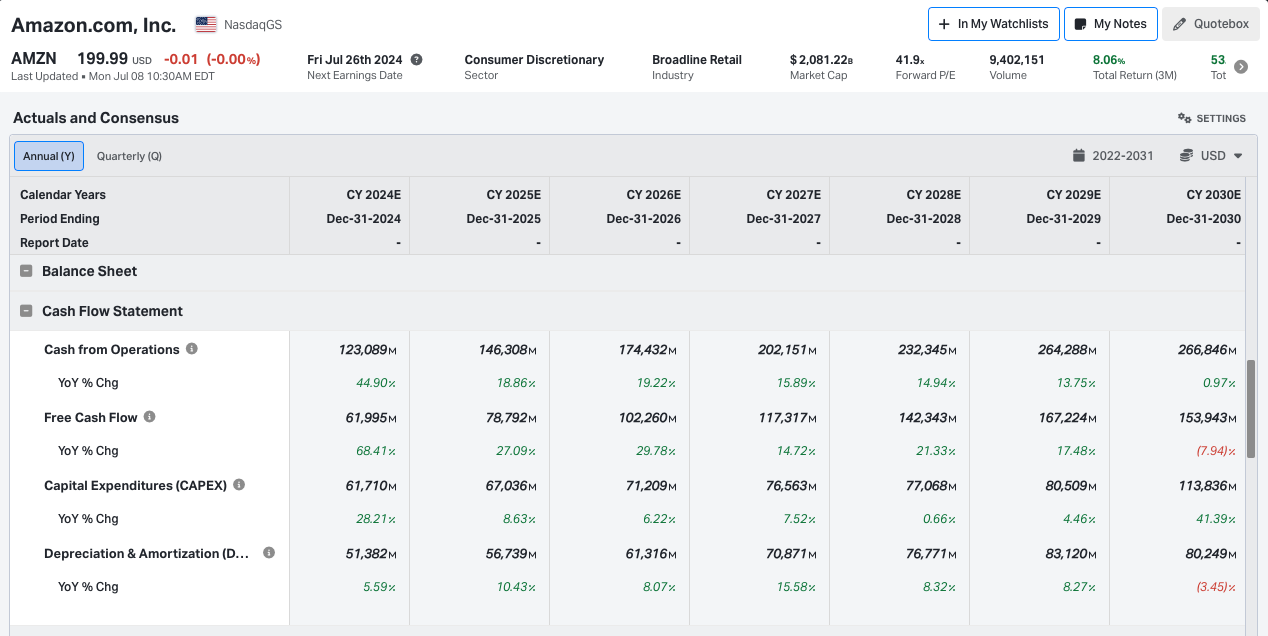Image resolution: width=1268 pixels, height=636 pixels.
Task: Collapse the Cash Flow Statement section
Action: [27, 311]
